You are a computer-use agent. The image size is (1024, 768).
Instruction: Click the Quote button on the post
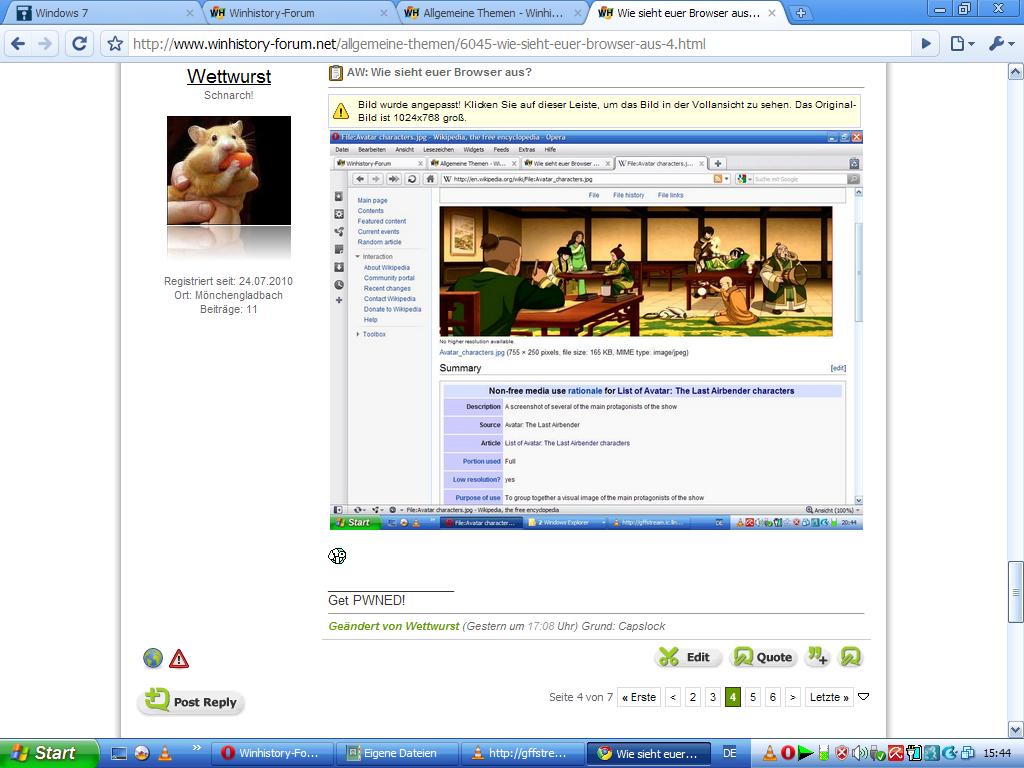(763, 657)
